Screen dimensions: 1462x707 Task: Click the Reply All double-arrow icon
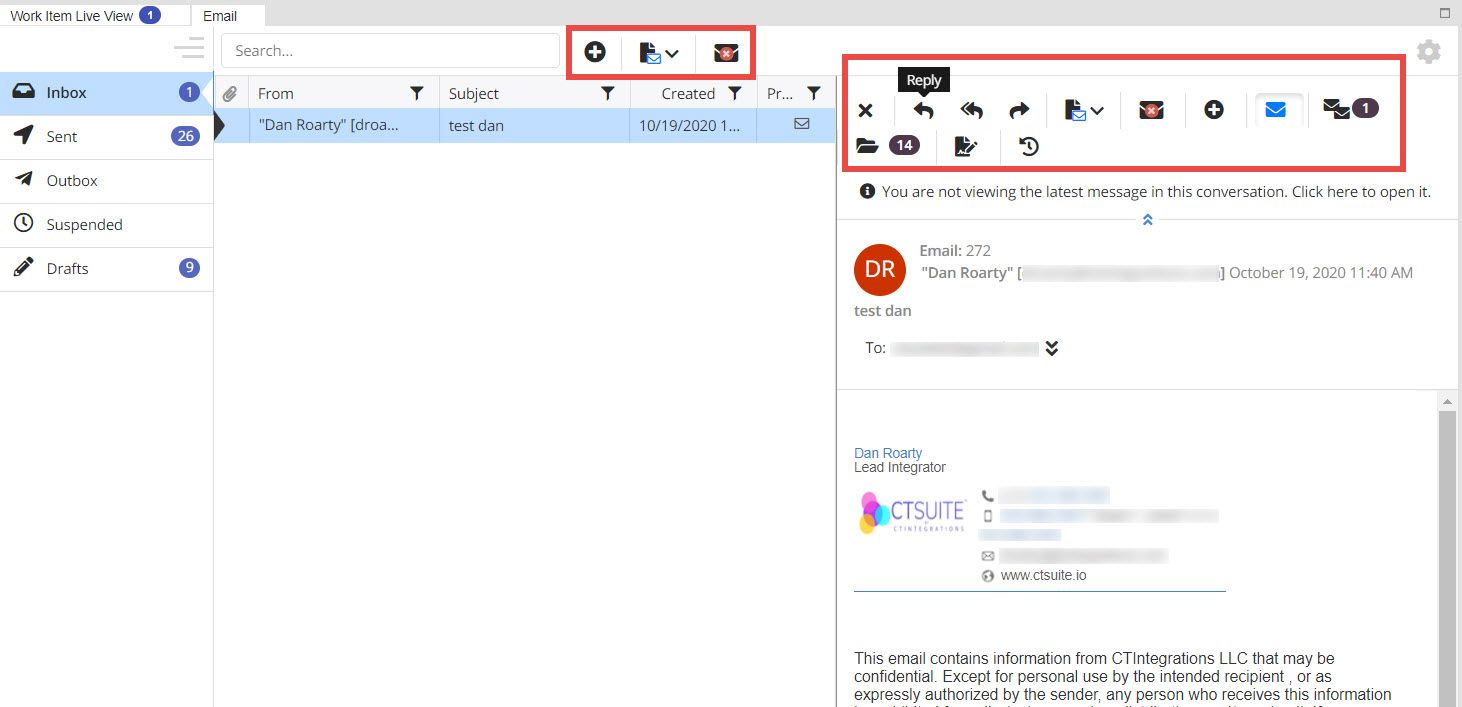[971, 111]
